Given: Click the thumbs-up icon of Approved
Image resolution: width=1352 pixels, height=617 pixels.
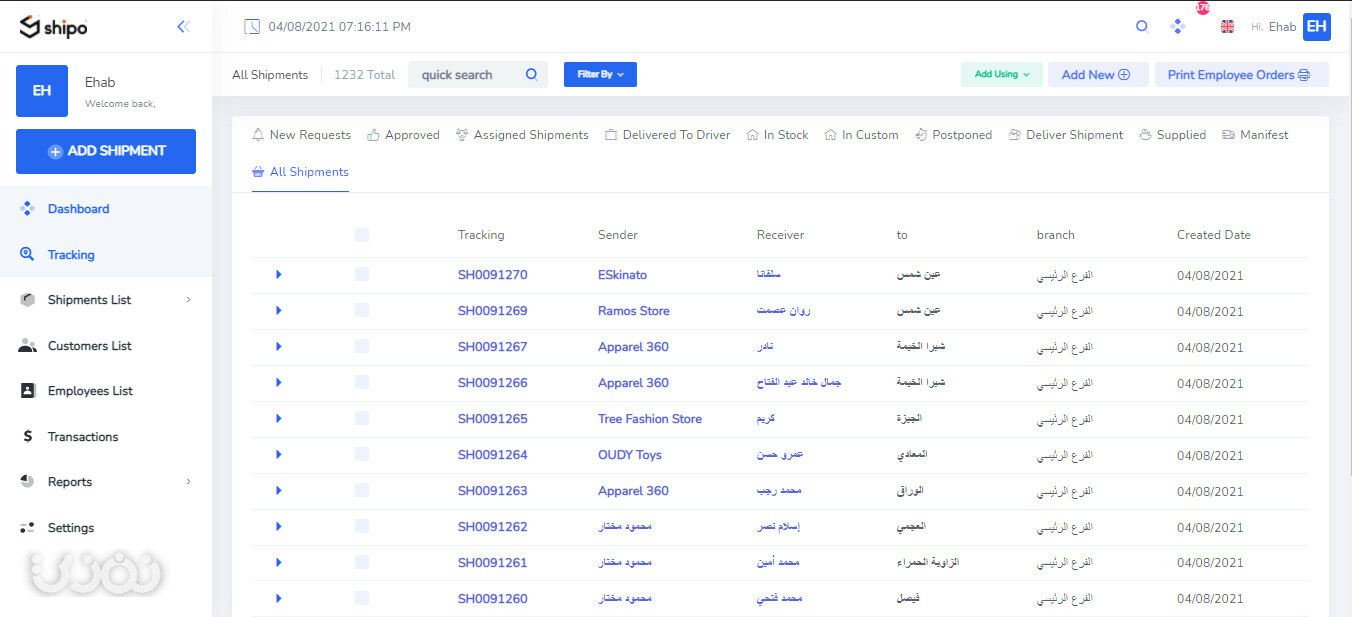Looking at the screenshot, I should point(373,134).
